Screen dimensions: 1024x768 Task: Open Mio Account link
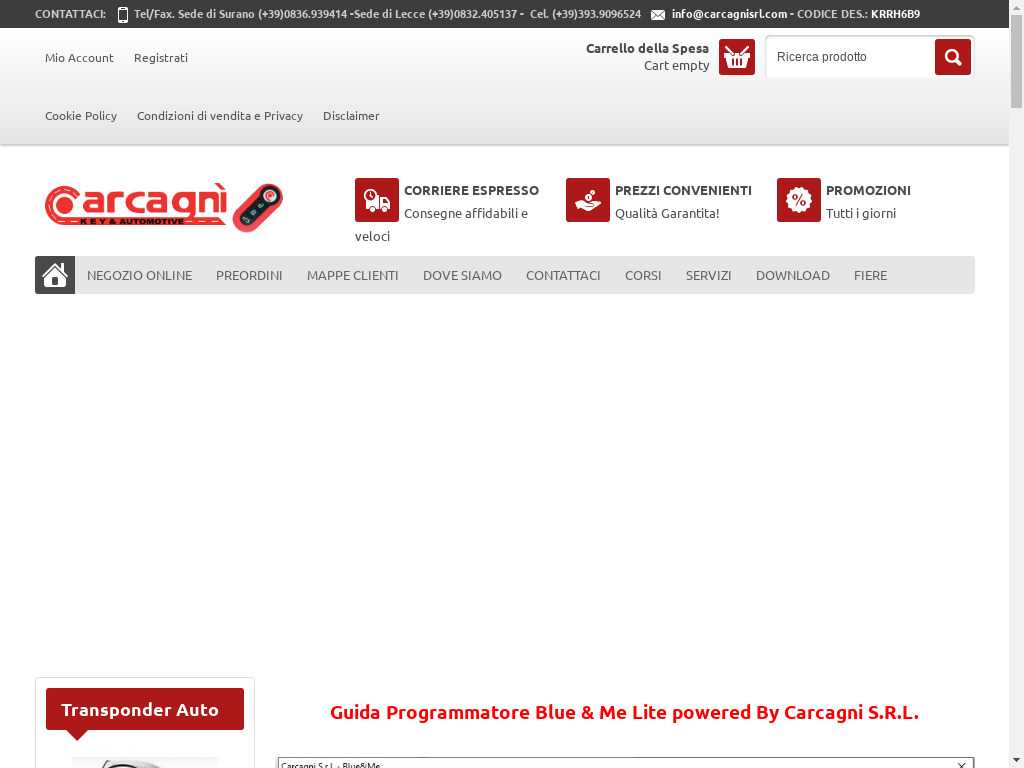[79, 57]
